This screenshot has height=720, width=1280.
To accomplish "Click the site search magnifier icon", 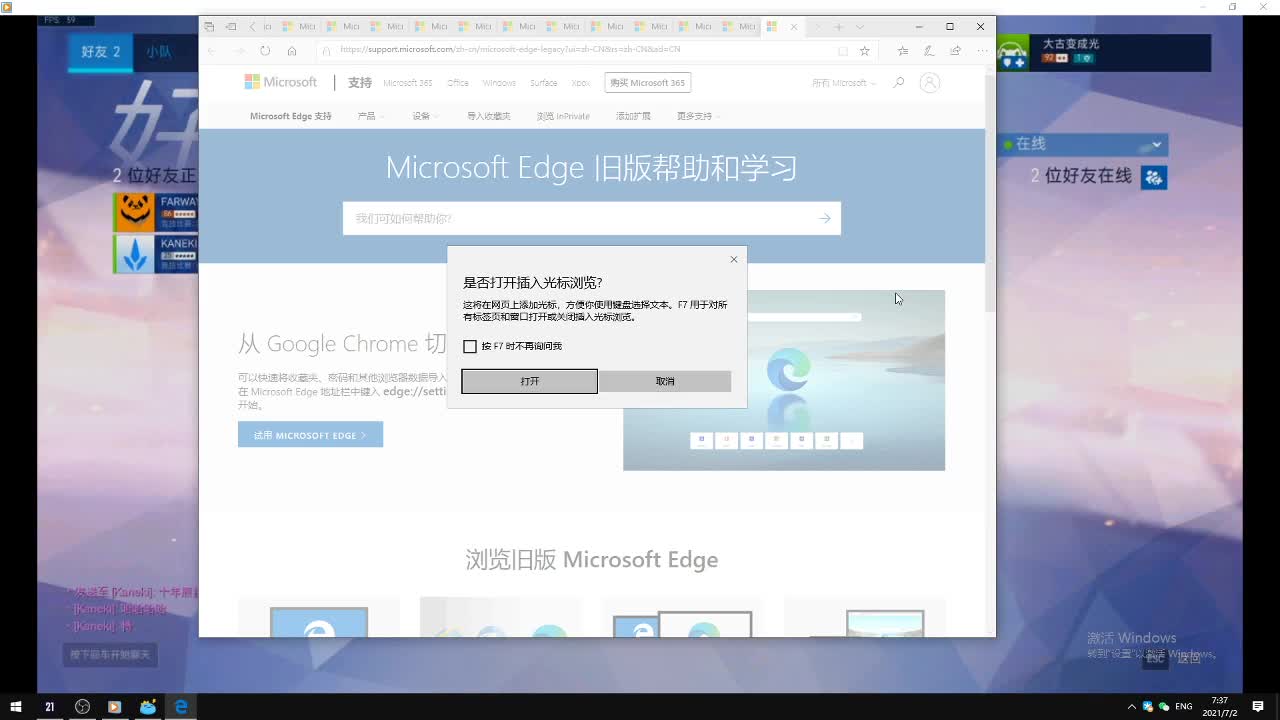I will click(x=898, y=83).
